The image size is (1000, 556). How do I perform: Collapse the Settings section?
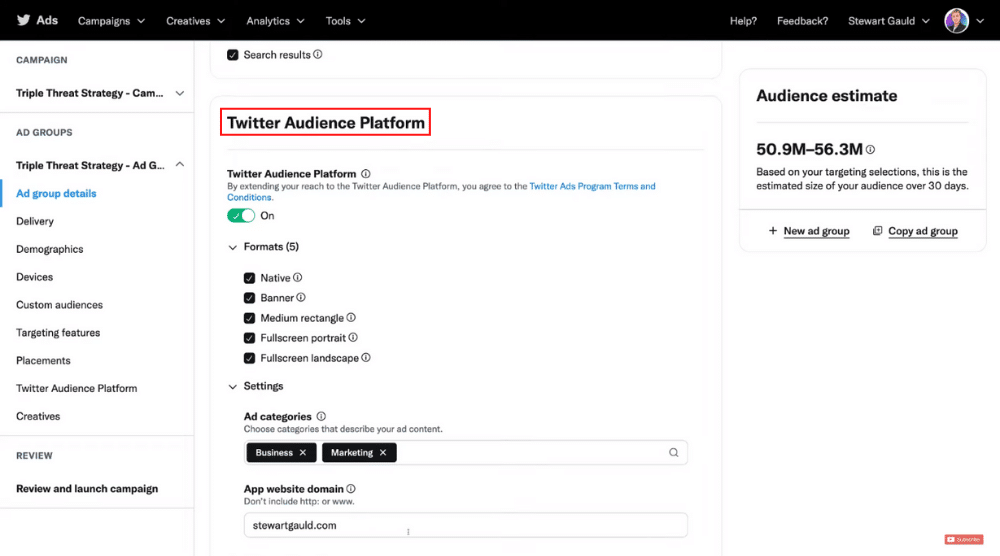(233, 386)
